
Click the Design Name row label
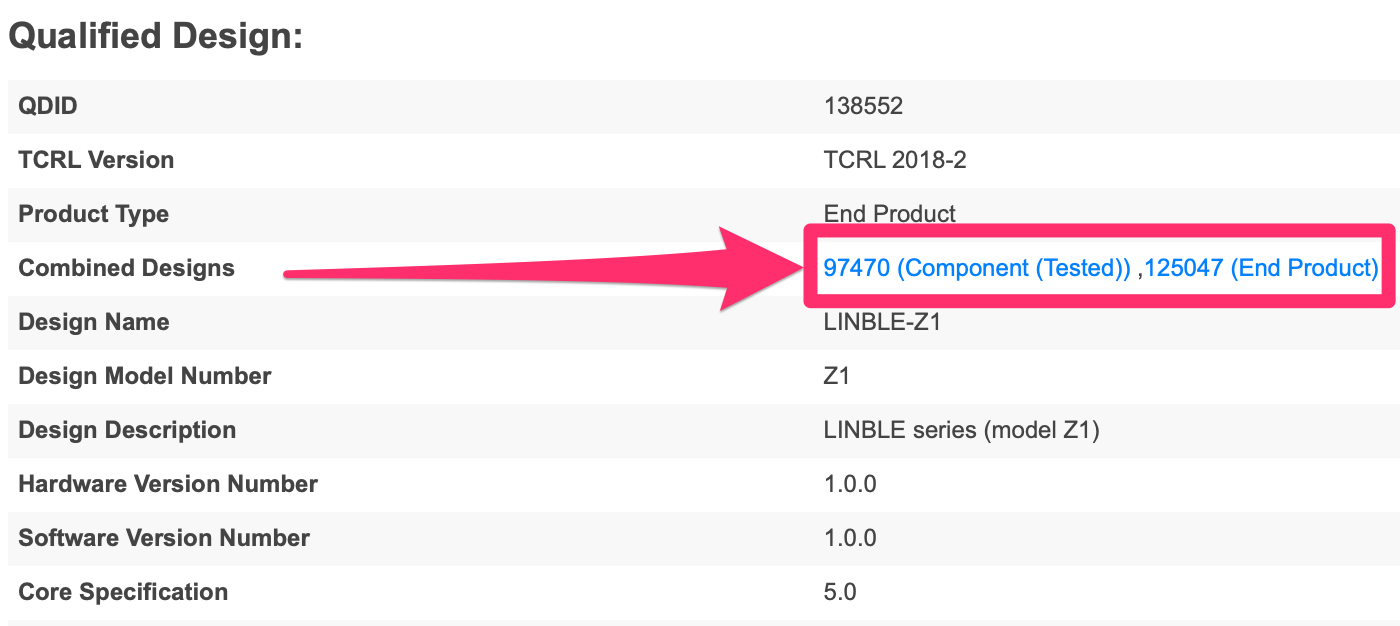tap(94, 322)
